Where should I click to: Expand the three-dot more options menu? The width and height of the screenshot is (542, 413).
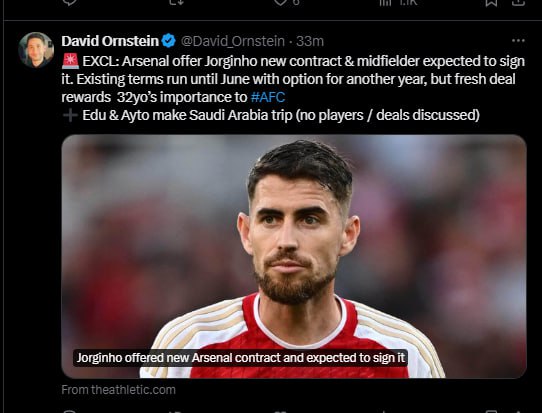[518, 41]
